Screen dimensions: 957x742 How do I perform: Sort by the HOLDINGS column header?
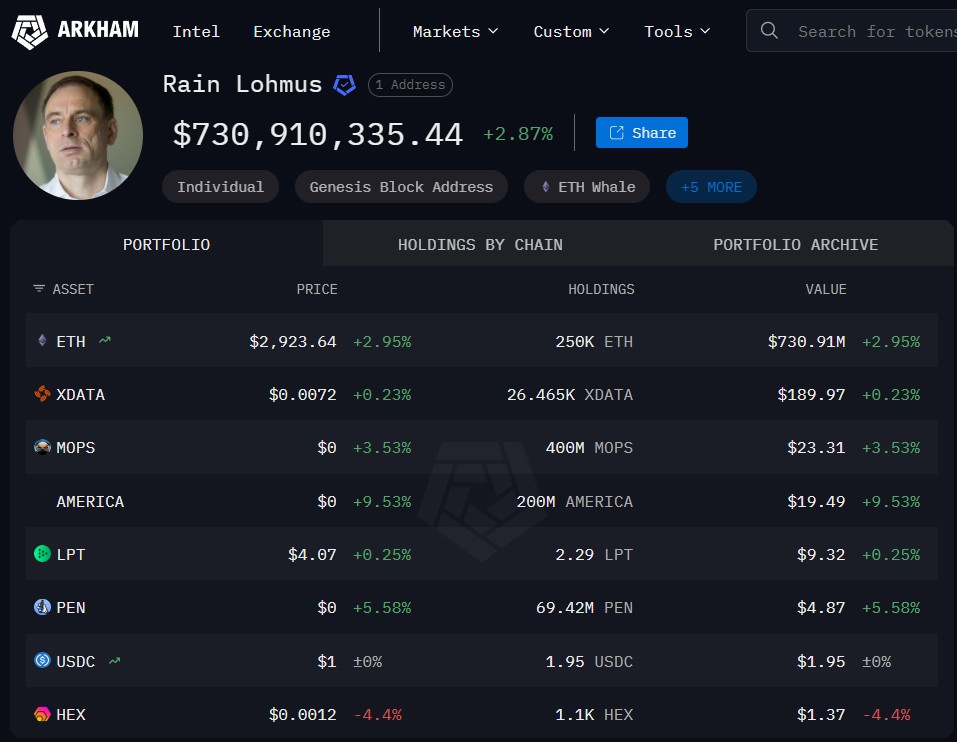click(x=601, y=289)
